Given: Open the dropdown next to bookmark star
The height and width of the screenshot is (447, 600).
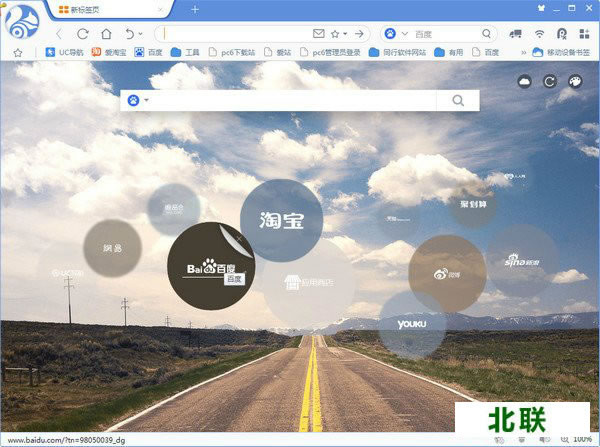Looking at the screenshot, I should coord(345,34).
